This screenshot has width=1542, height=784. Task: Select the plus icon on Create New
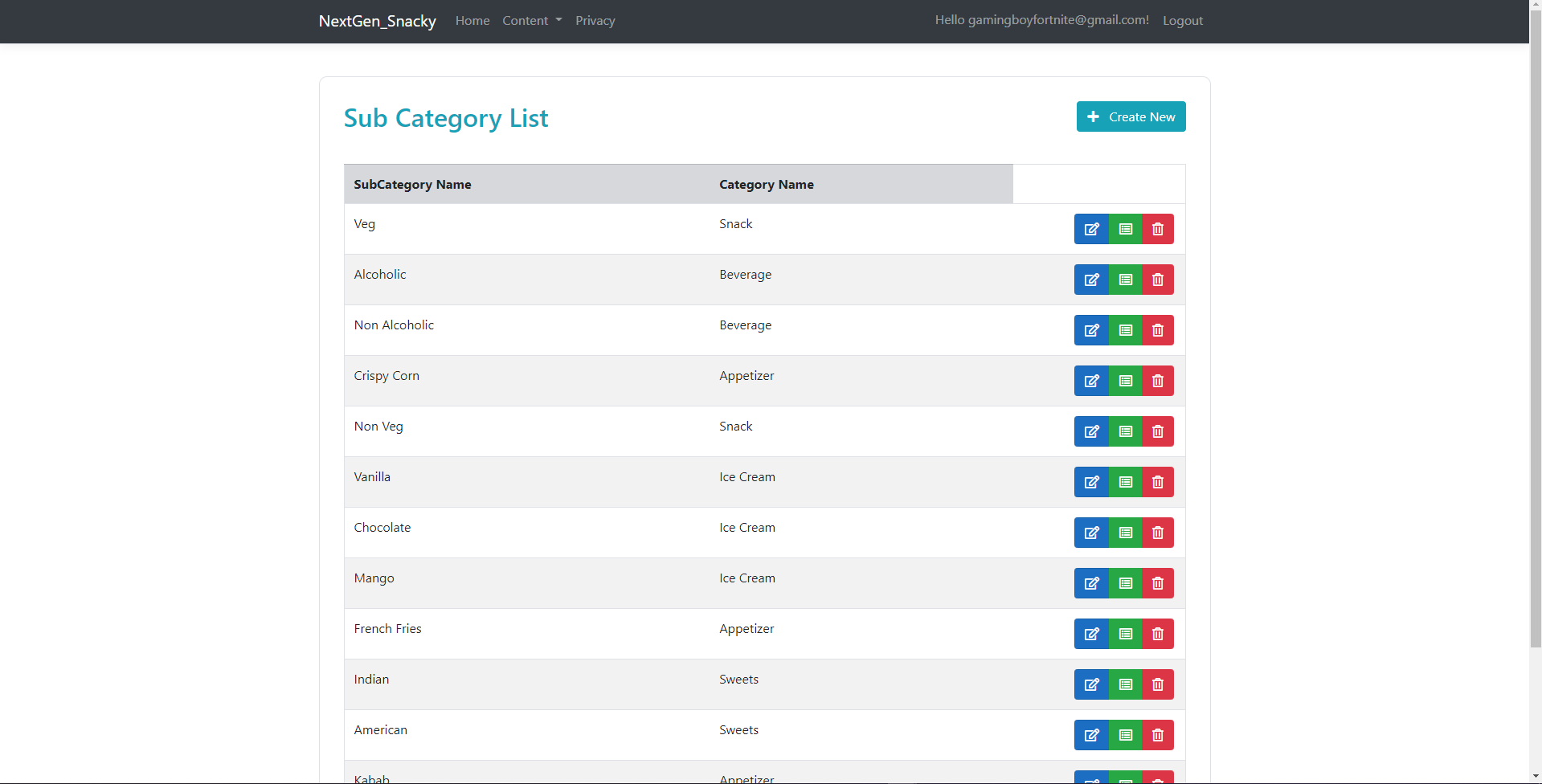1093,116
